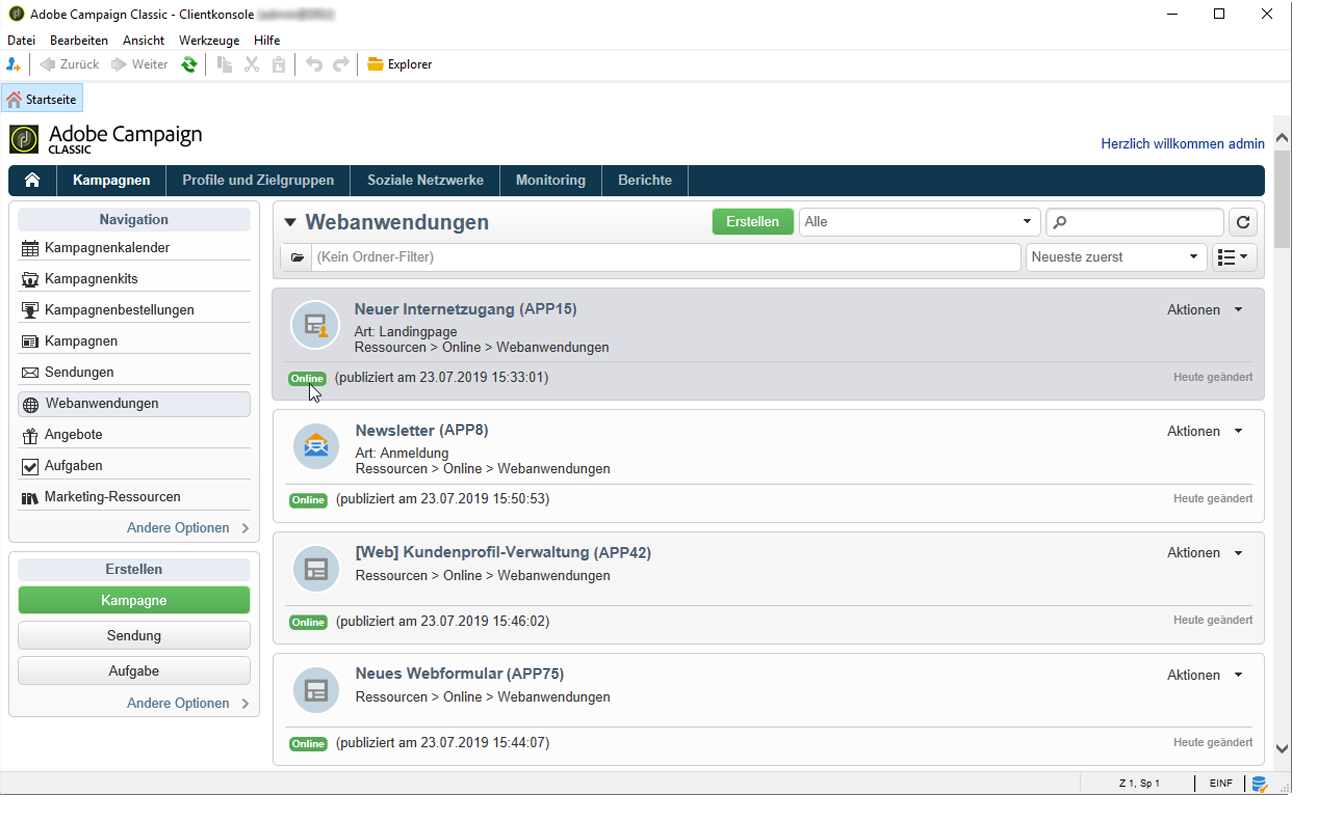Open the Ansicht menu
Viewport: 1321px width, 818px height.
pos(144,41)
